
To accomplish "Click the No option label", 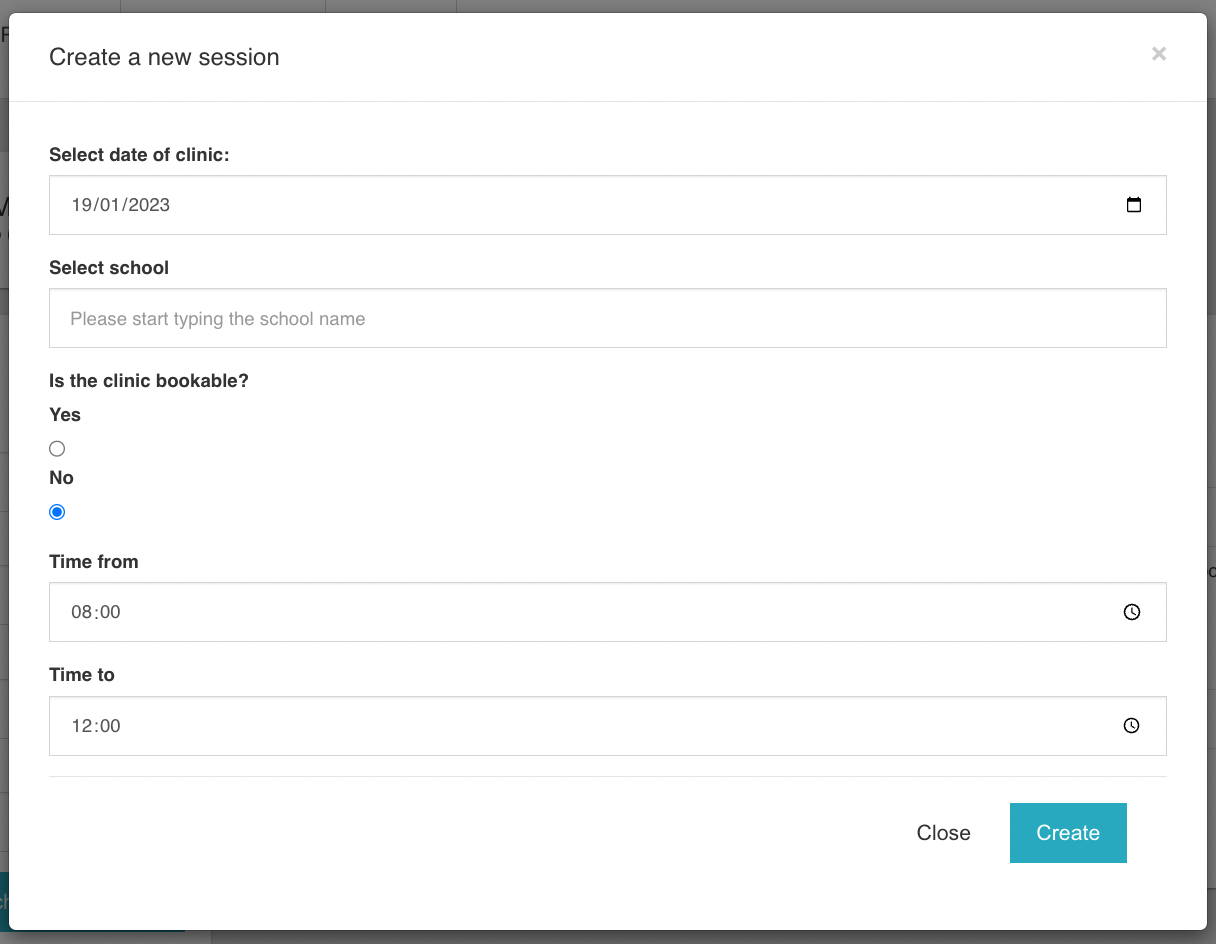I will [62, 478].
